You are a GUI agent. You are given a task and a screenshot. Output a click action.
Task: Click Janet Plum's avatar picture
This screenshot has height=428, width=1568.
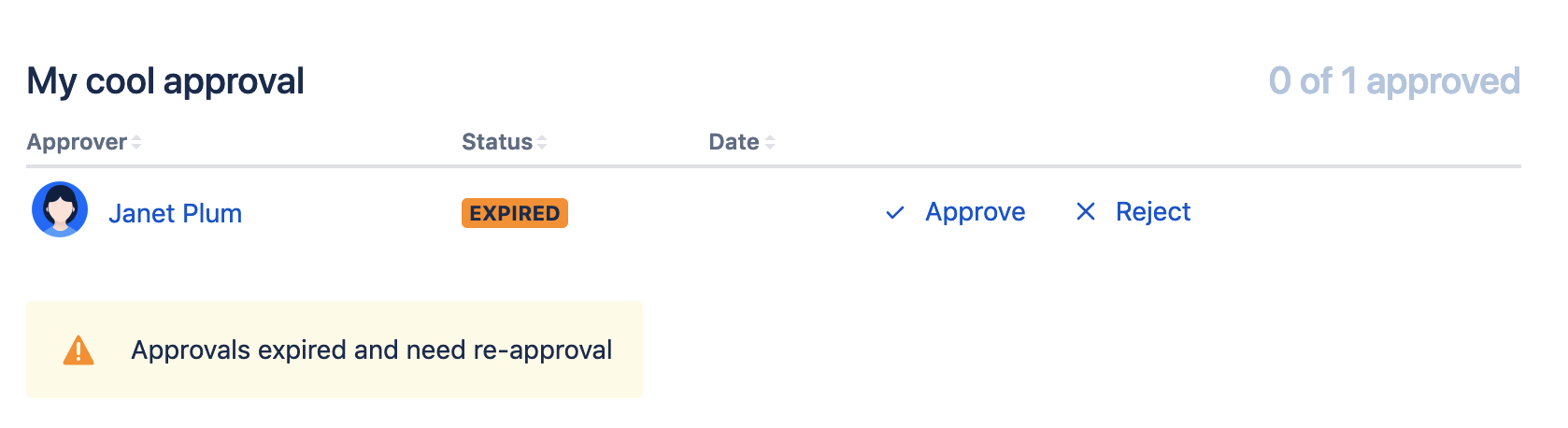pyautogui.click(x=60, y=209)
